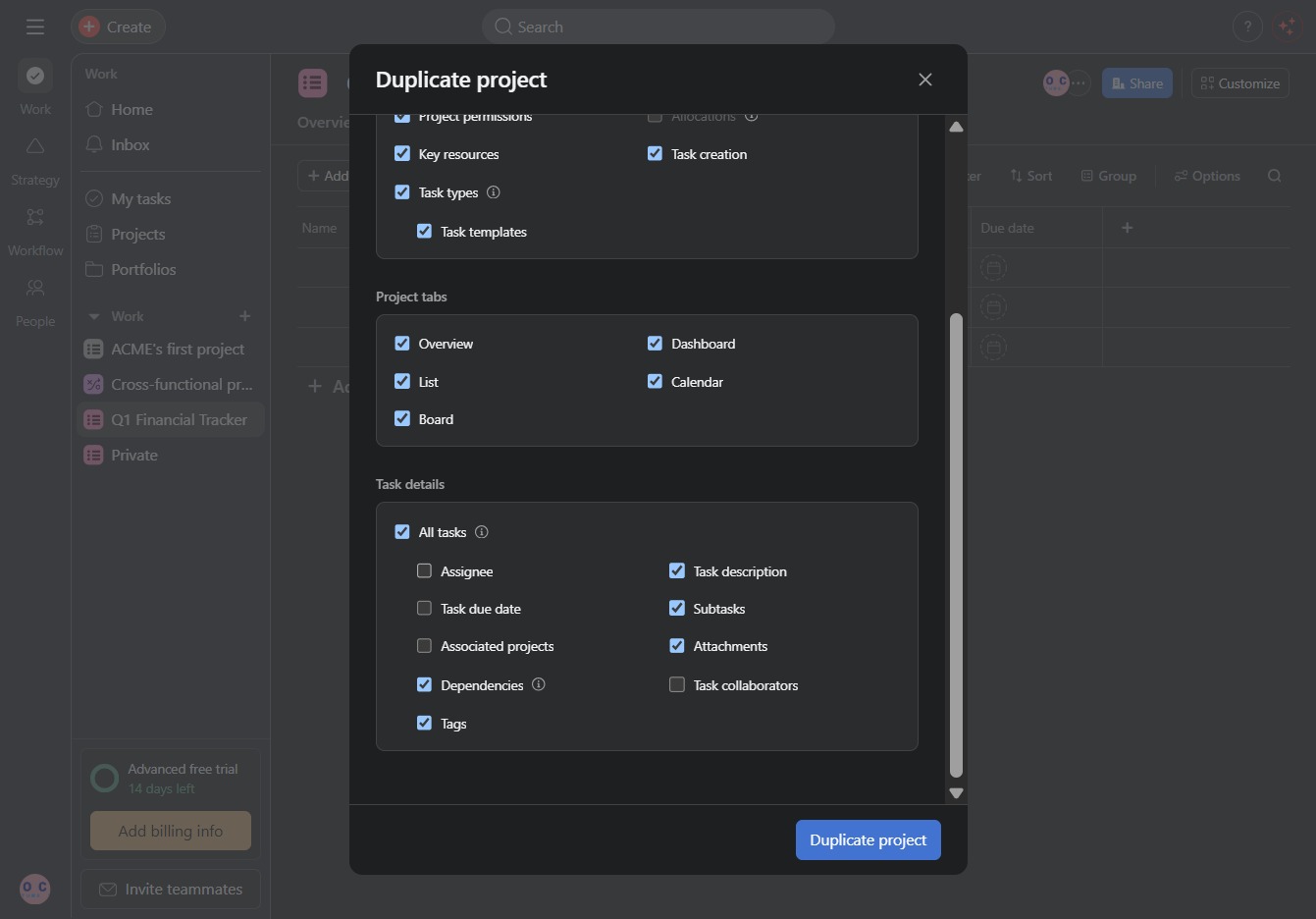The image size is (1316, 919).
Task: Close the Duplicate project dialog
Action: pyautogui.click(x=925, y=80)
